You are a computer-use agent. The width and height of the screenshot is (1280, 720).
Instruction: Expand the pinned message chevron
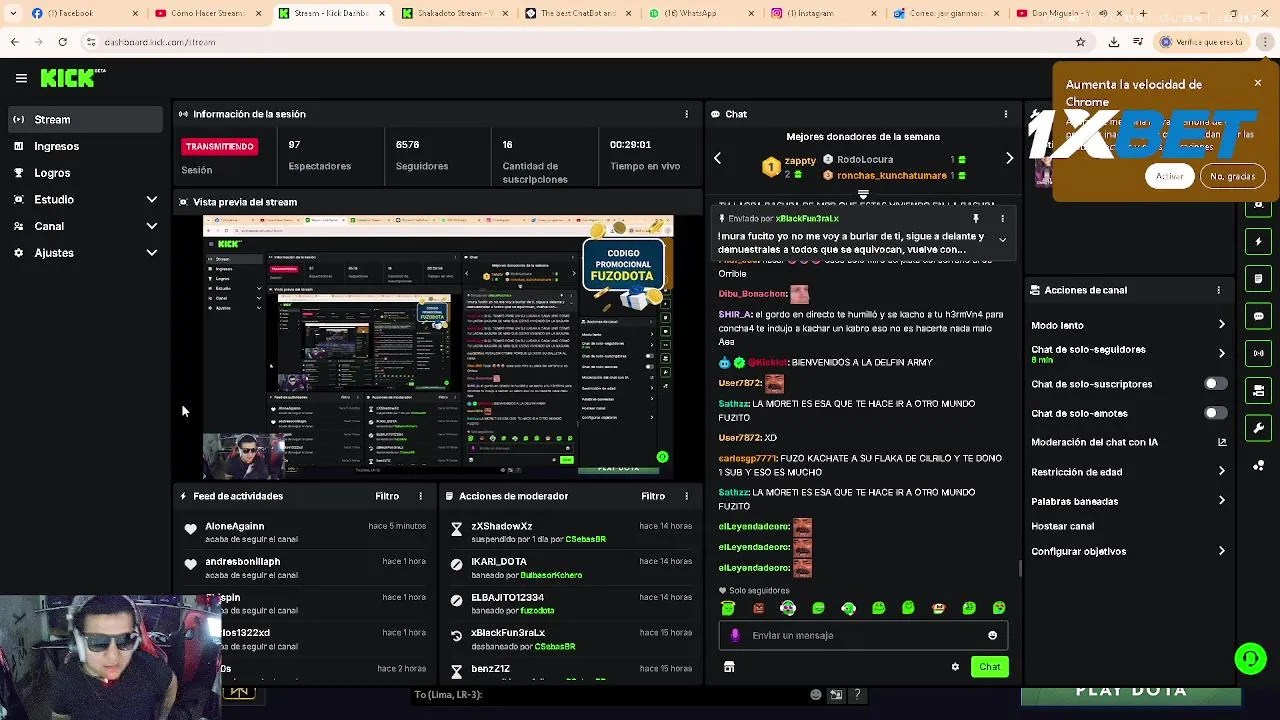pos(1002,240)
